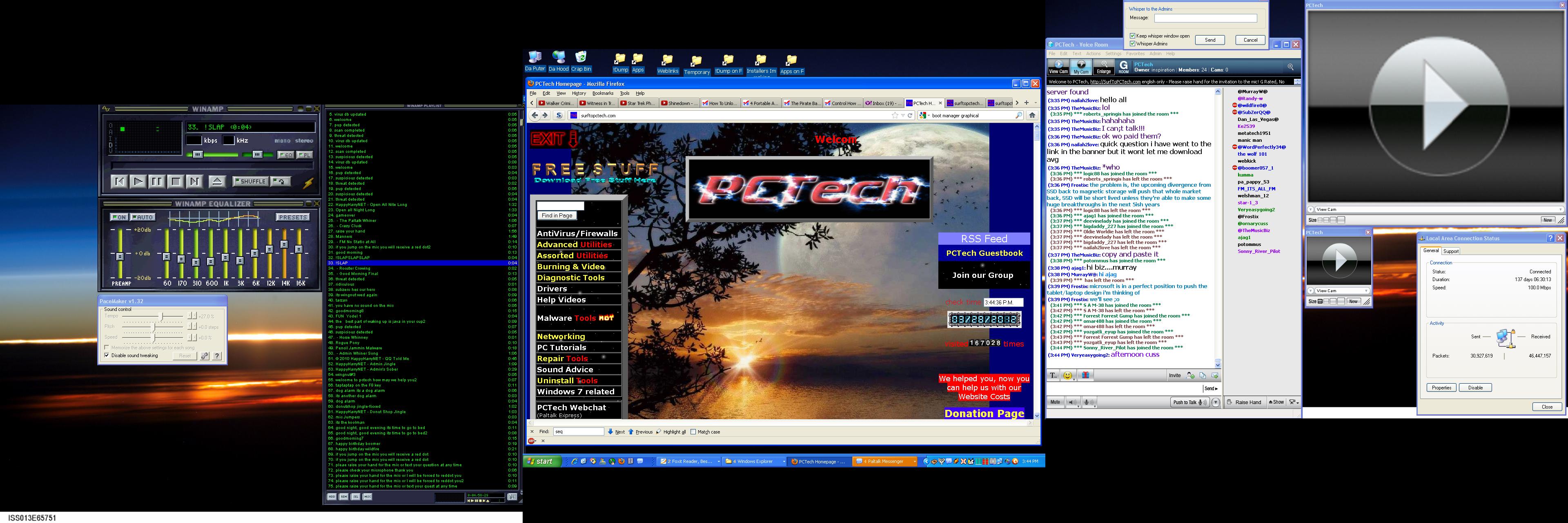Viewport: 1568px width, 523px height.
Task: Toggle Disable sound tweaking checkbox in PaceMaker
Action: tap(107, 355)
